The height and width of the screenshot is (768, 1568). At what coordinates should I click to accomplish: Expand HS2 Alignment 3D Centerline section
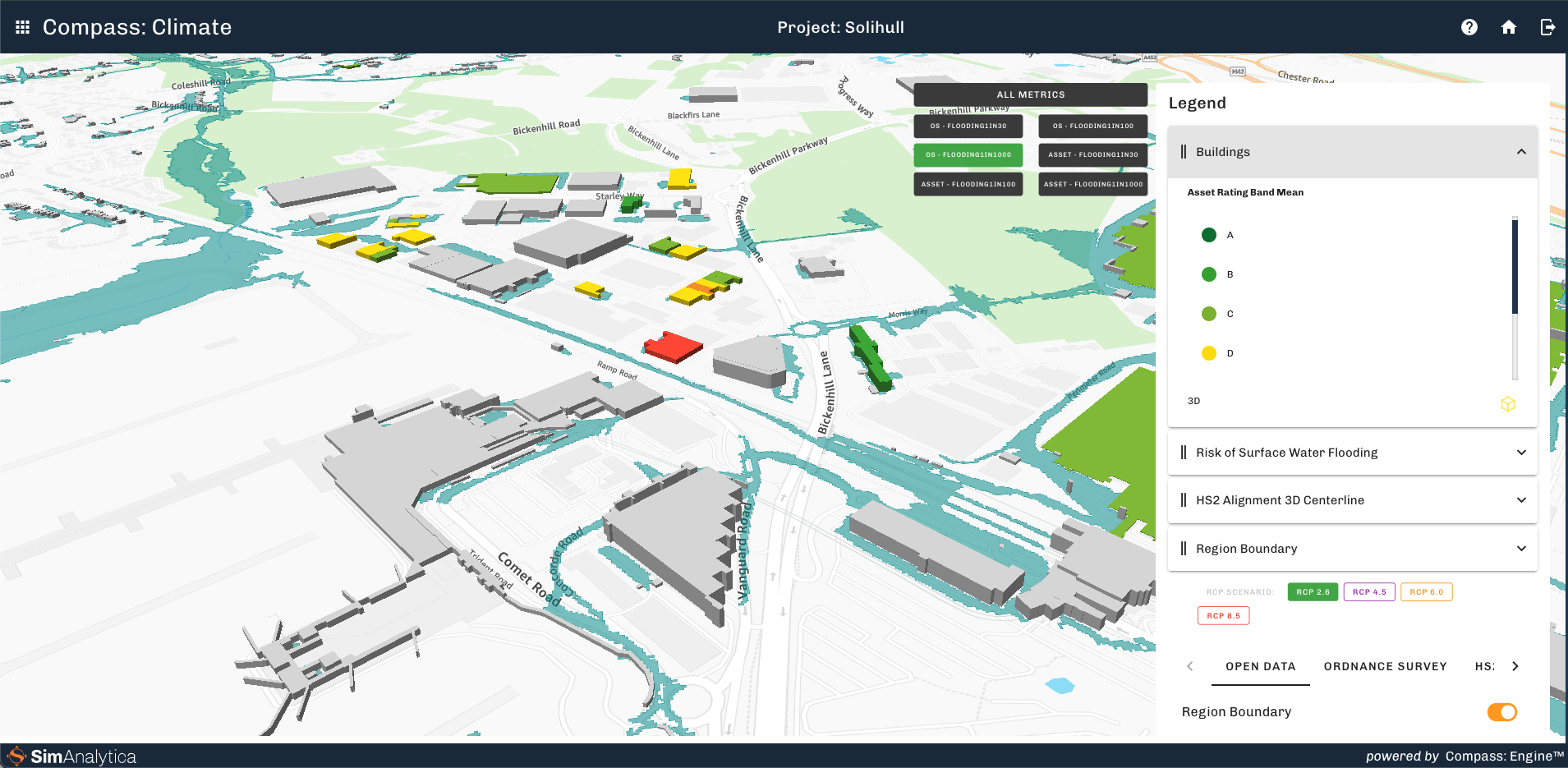1521,500
